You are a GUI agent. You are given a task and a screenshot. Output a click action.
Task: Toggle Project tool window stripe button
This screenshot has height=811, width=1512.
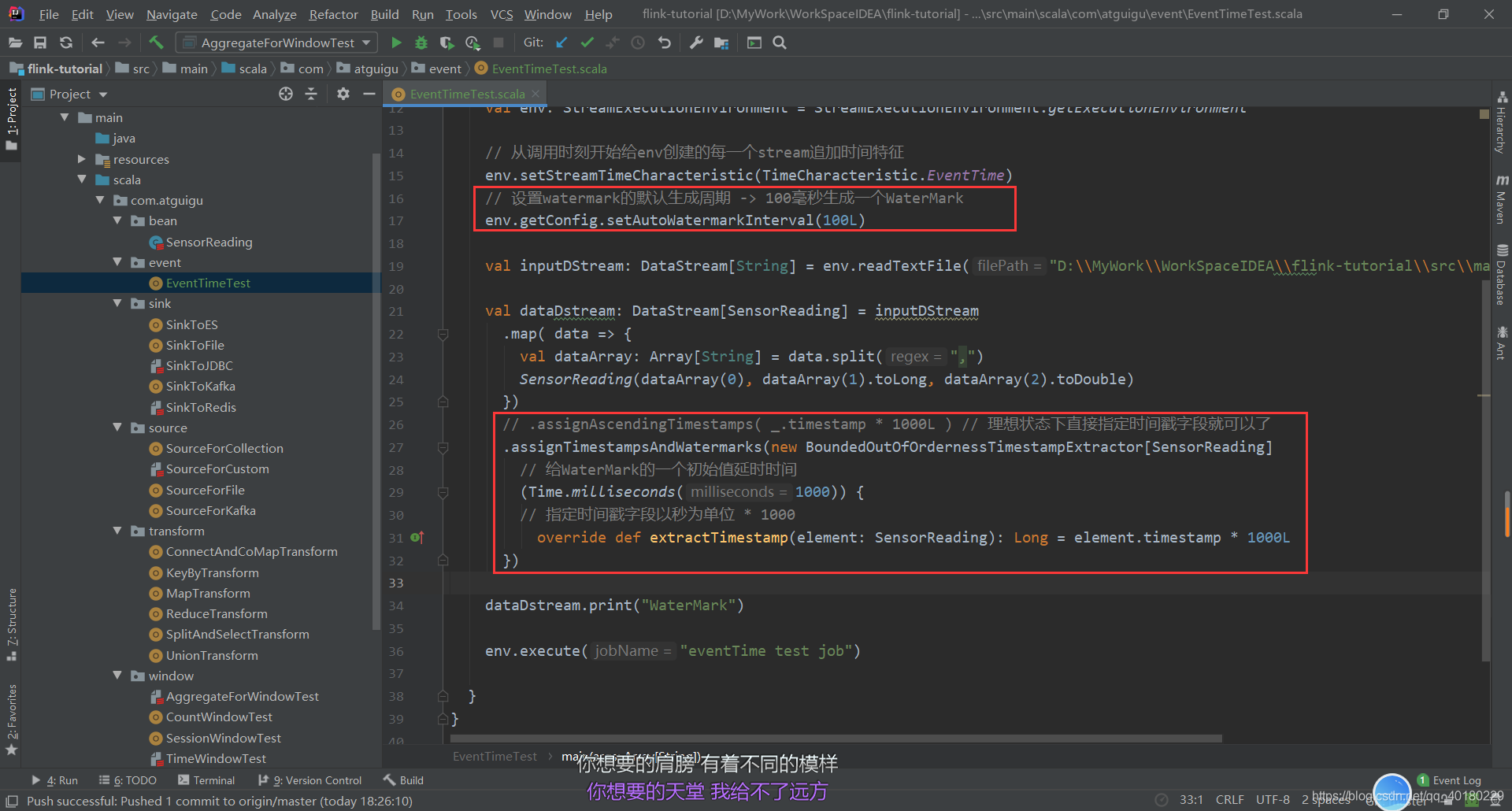tap(11, 120)
